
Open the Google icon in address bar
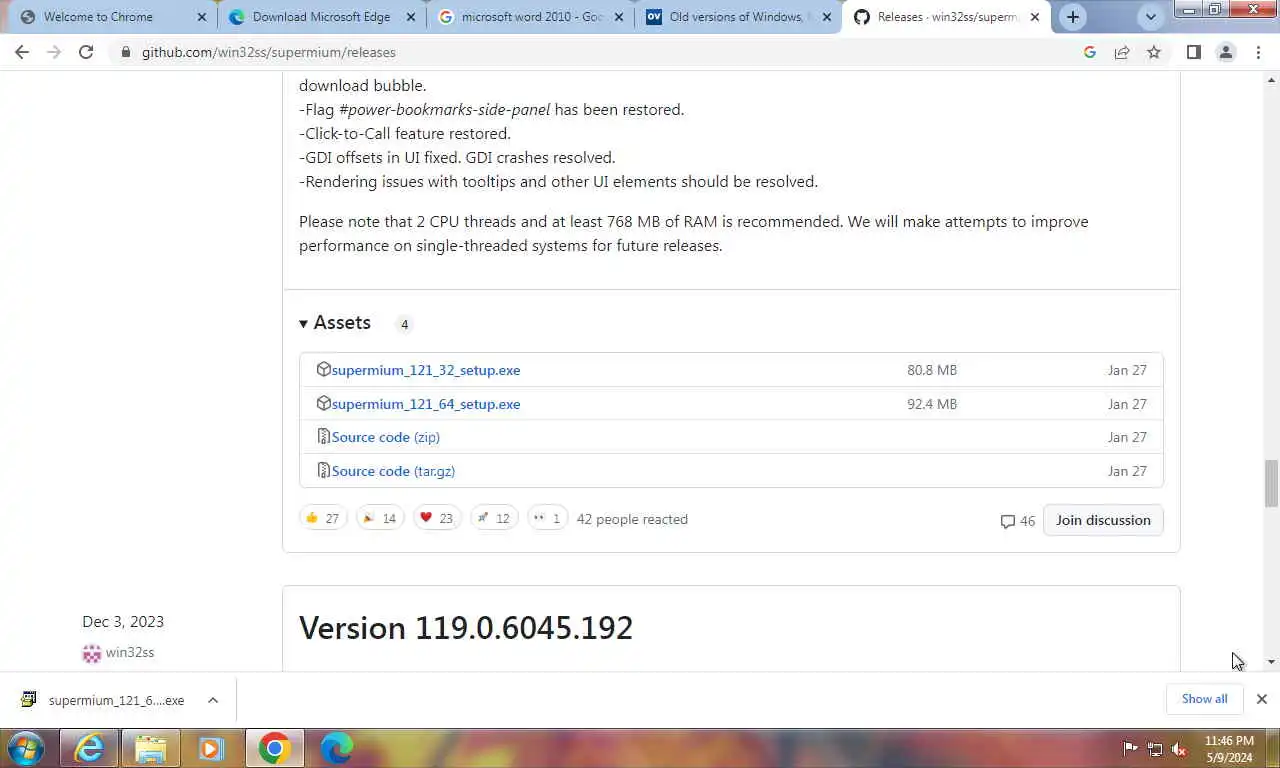coord(1090,52)
